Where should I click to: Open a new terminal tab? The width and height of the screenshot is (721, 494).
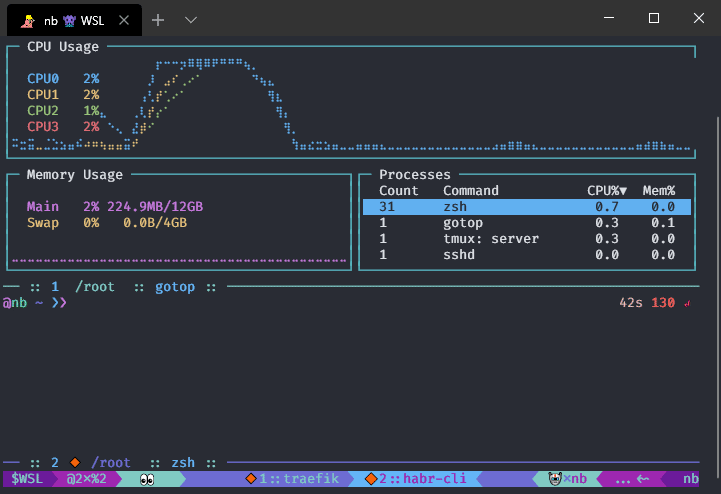click(x=158, y=19)
